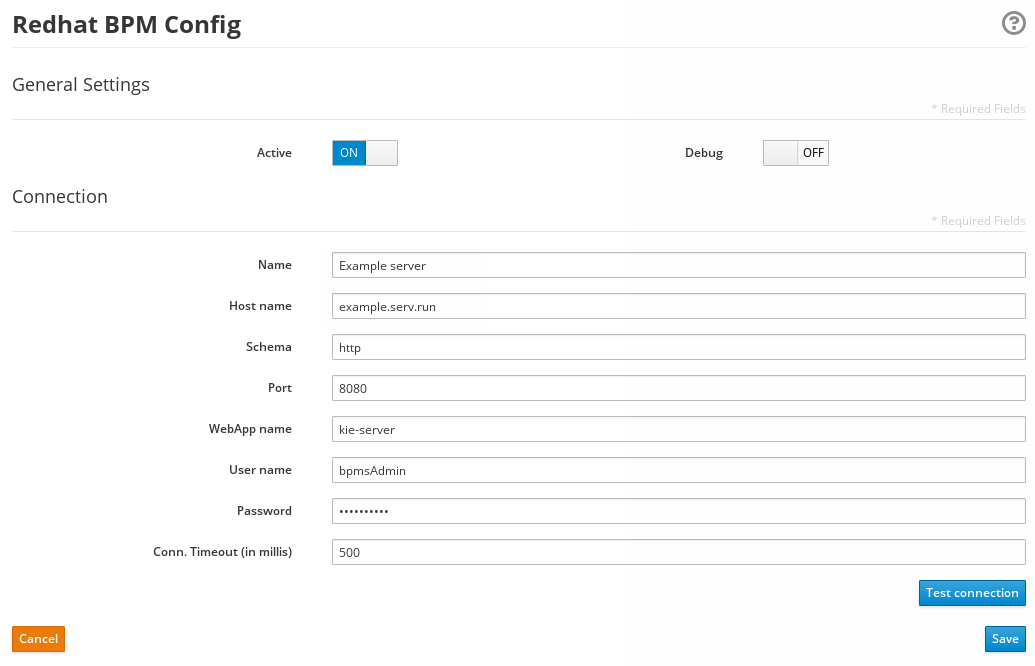Click the Conn. Timeout (in millis) label
The height and width of the screenshot is (666, 1035).
pos(222,552)
